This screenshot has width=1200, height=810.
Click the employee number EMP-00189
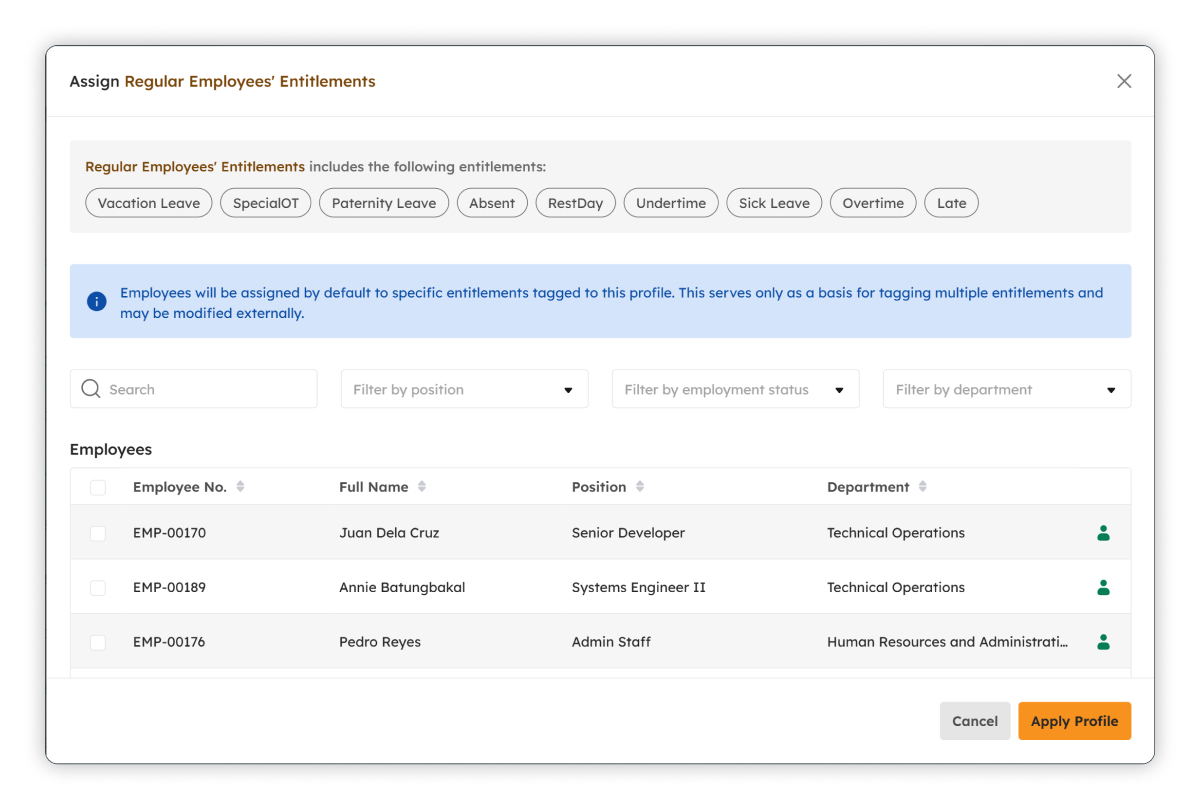[169, 587]
